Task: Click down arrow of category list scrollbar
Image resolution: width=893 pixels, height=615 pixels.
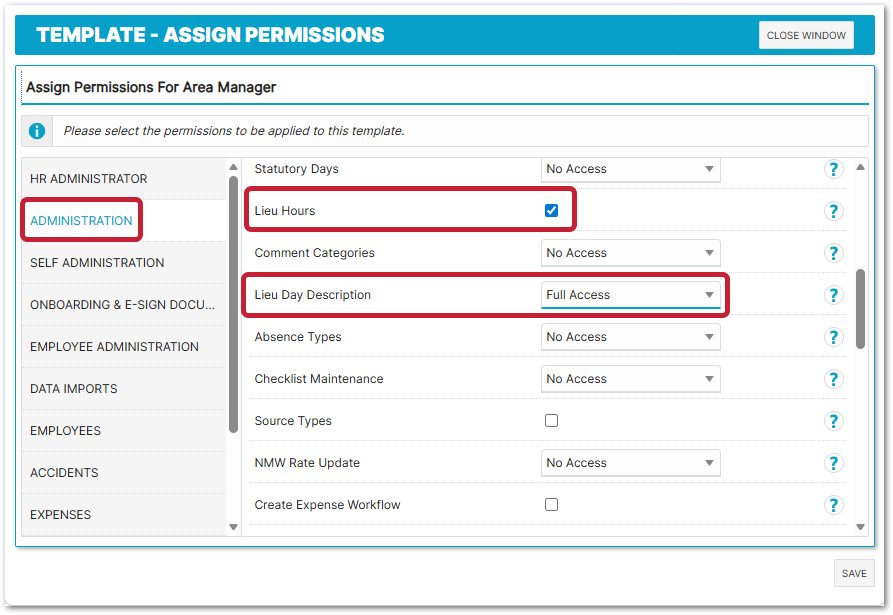Action: pyautogui.click(x=233, y=526)
